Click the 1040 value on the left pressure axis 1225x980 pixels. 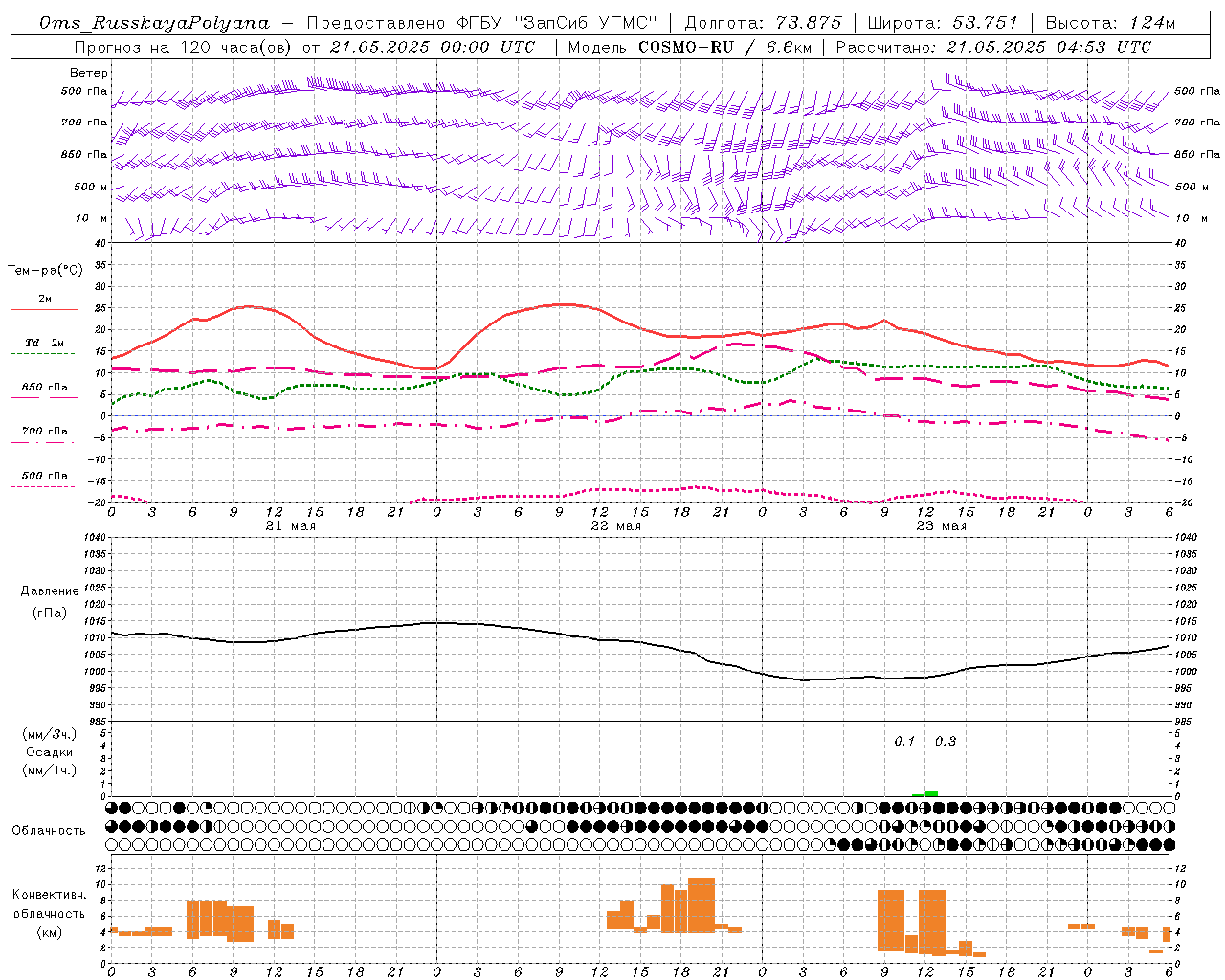click(95, 538)
